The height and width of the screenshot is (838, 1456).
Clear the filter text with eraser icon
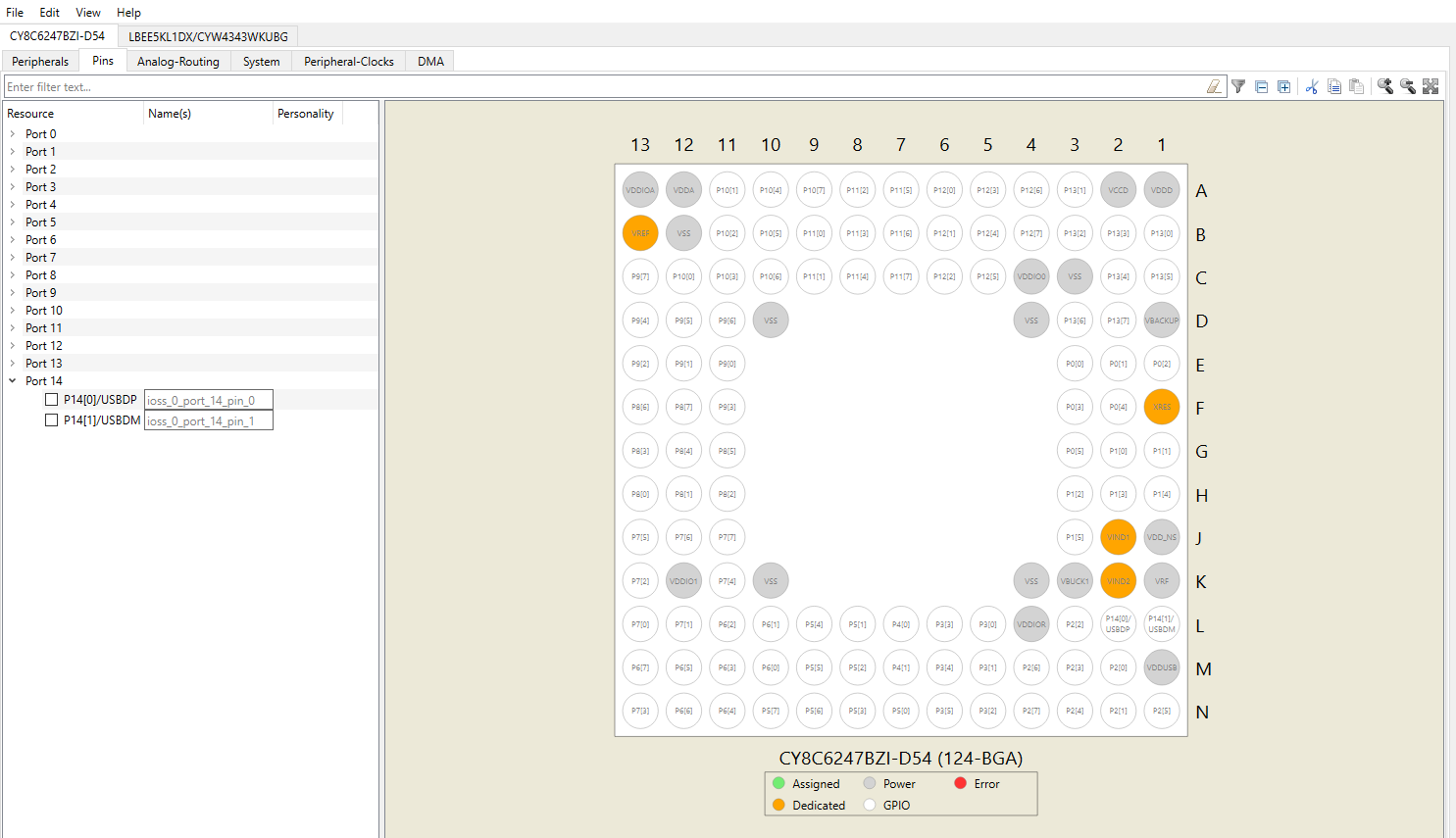click(1214, 86)
